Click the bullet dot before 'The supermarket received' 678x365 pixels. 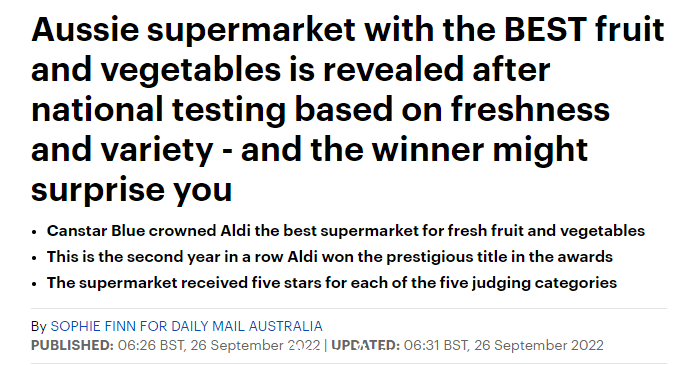coord(34,284)
